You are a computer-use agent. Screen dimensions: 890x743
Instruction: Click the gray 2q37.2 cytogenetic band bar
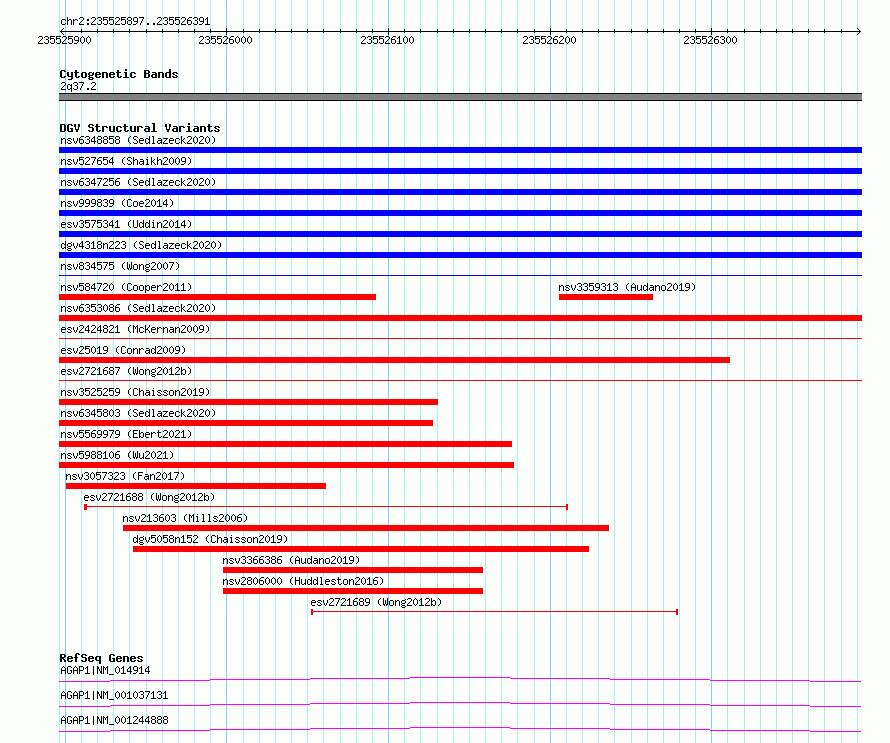pyautogui.click(x=460, y=97)
